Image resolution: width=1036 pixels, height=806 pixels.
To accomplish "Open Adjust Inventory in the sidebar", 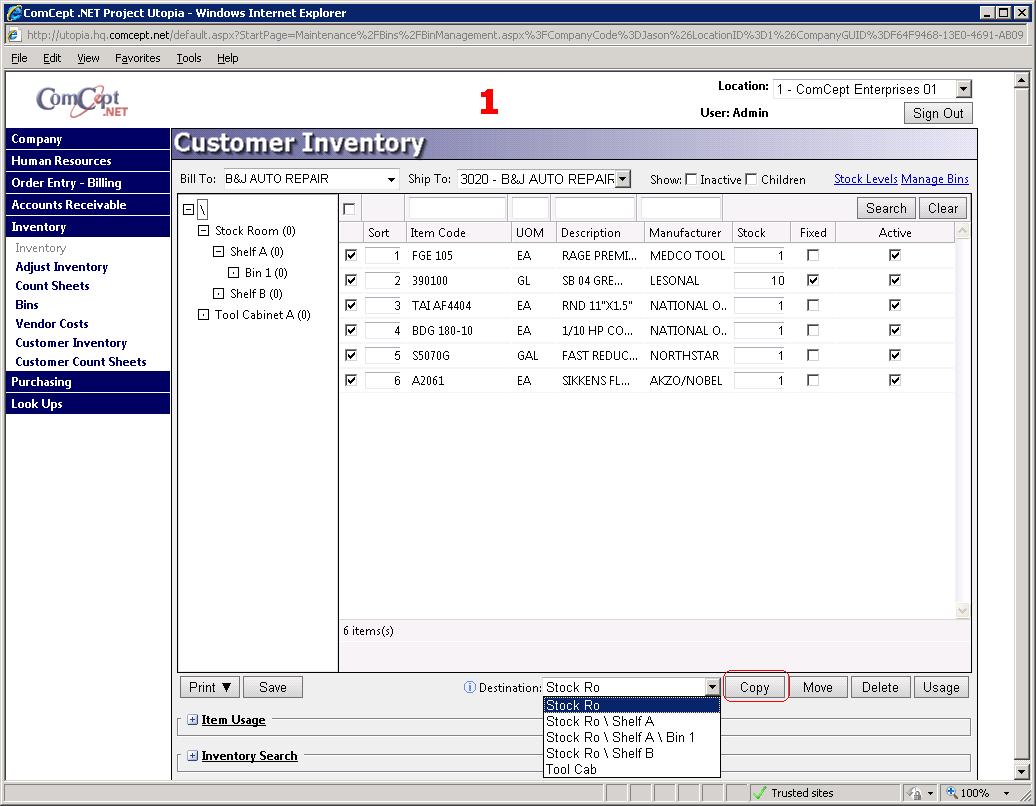I will [61, 267].
